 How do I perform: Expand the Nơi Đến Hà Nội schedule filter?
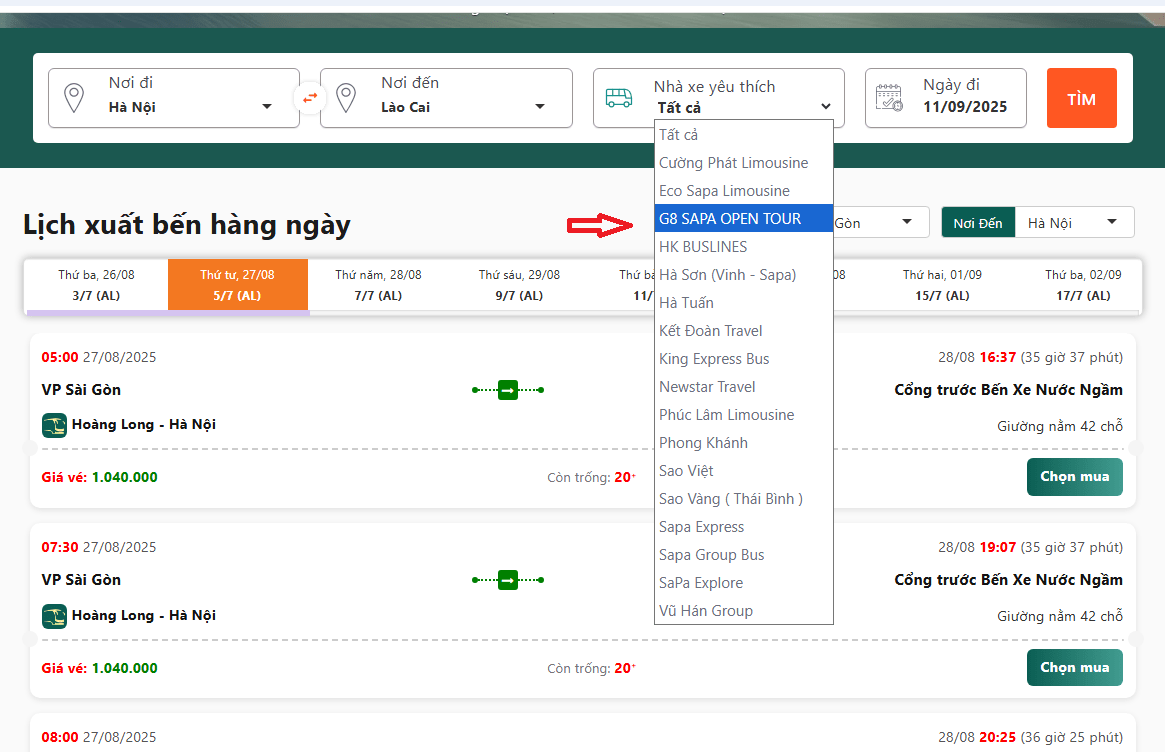click(x=1074, y=223)
